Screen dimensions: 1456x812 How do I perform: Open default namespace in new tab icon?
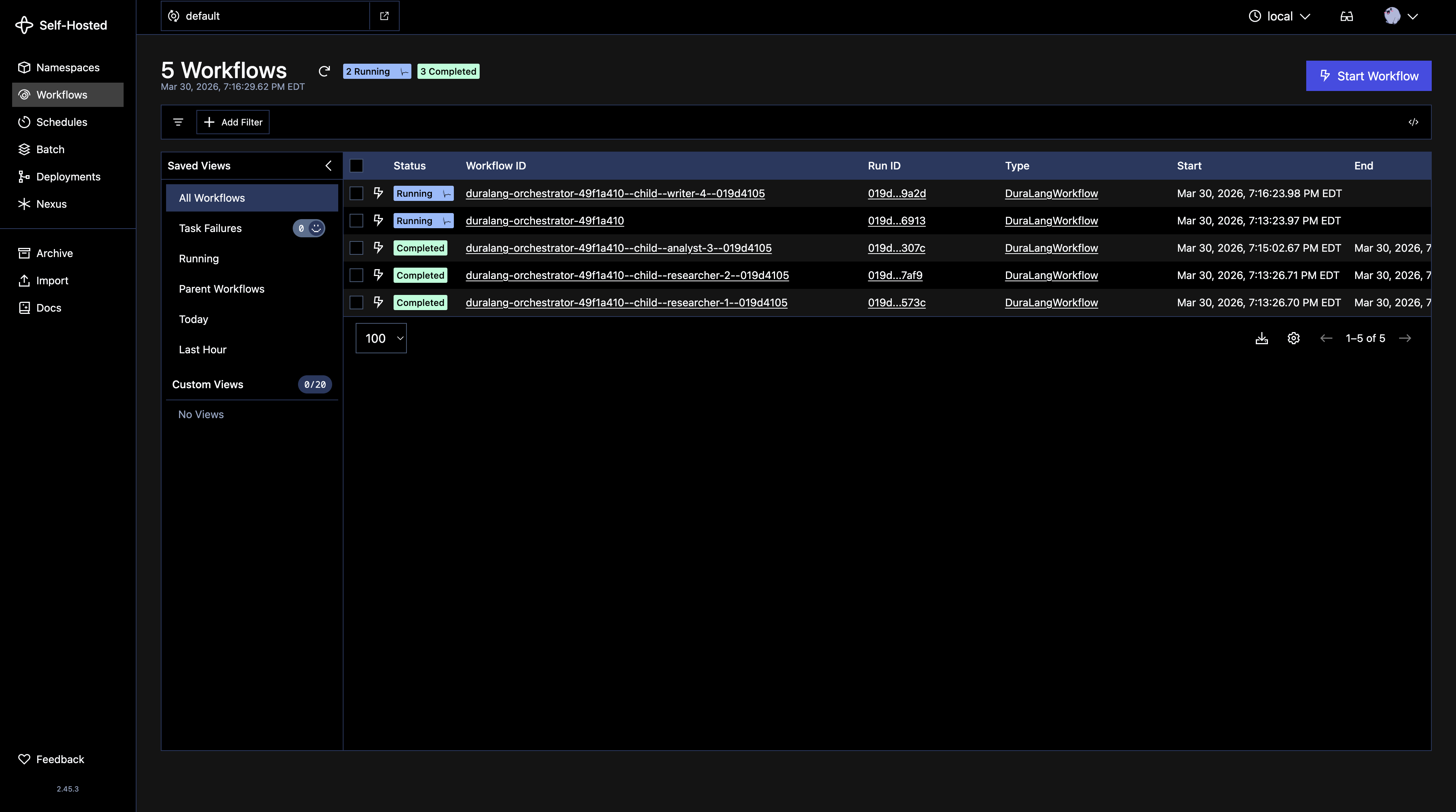coord(384,16)
